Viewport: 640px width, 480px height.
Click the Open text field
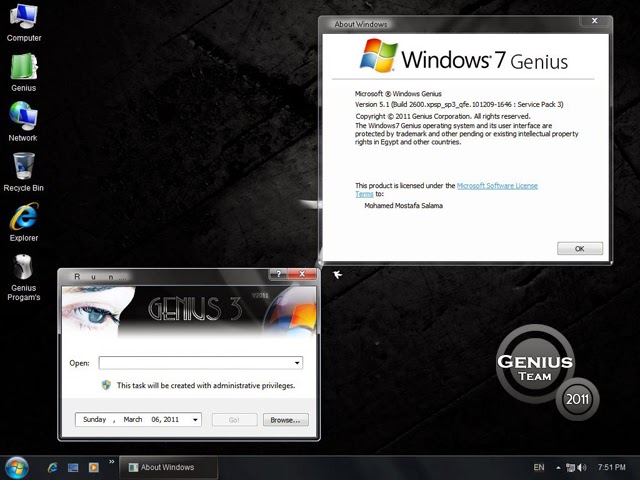[196, 362]
